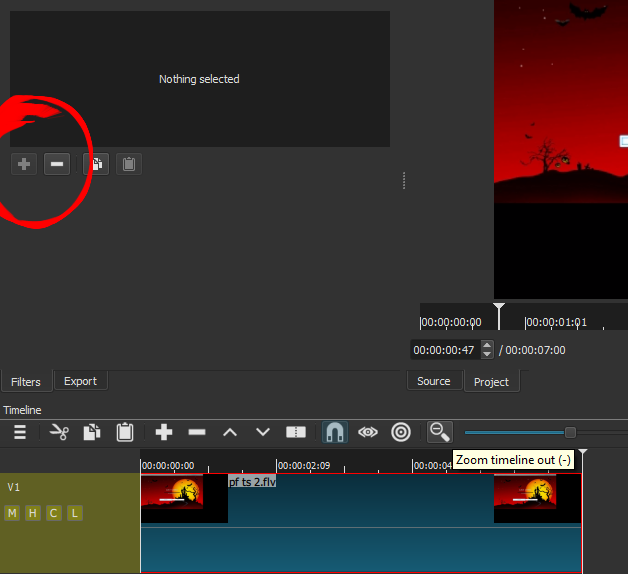Switch to the Source tab
This screenshot has width=628, height=574.
pos(434,381)
